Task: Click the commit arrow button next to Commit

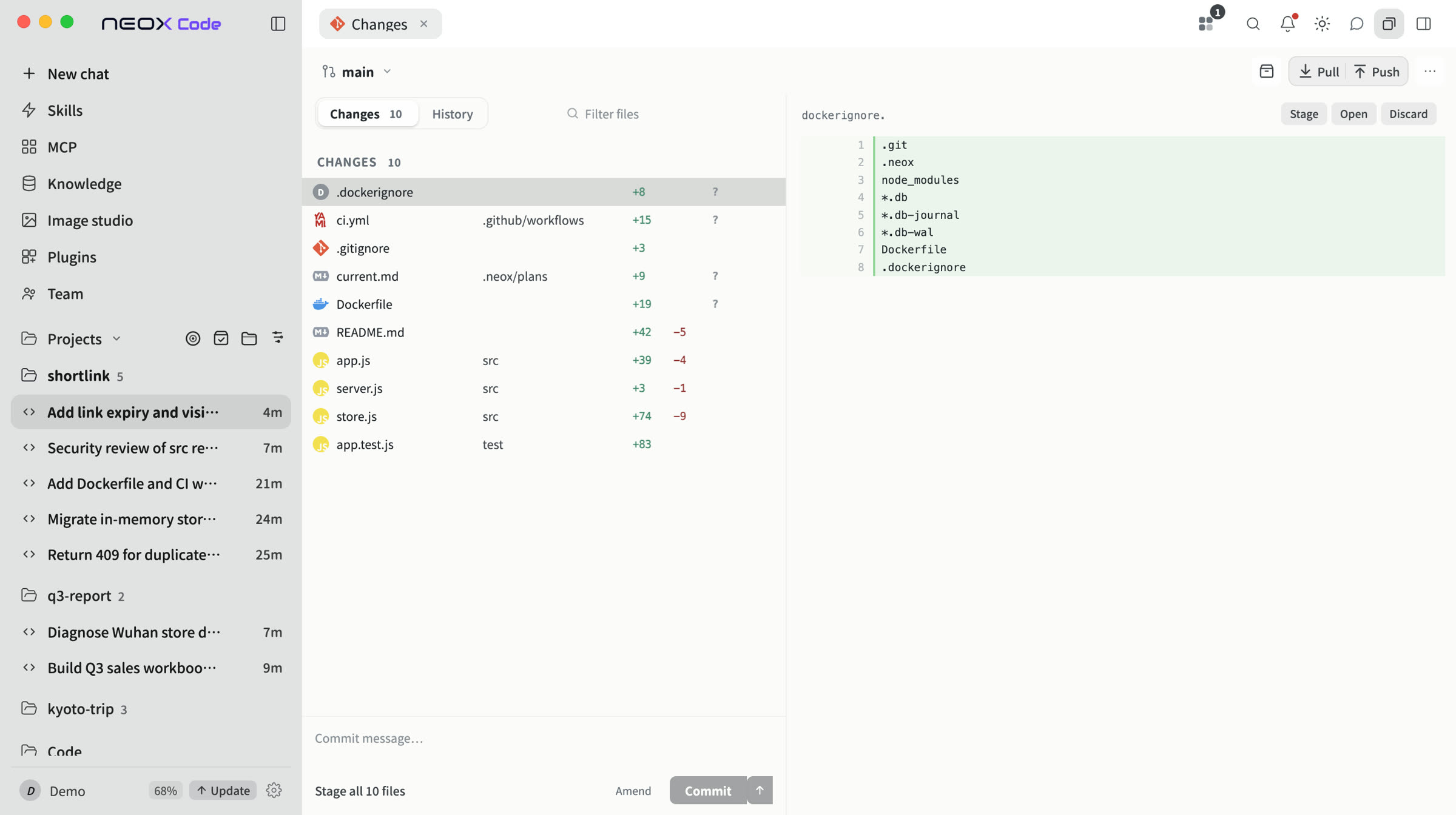Action: coord(760,790)
